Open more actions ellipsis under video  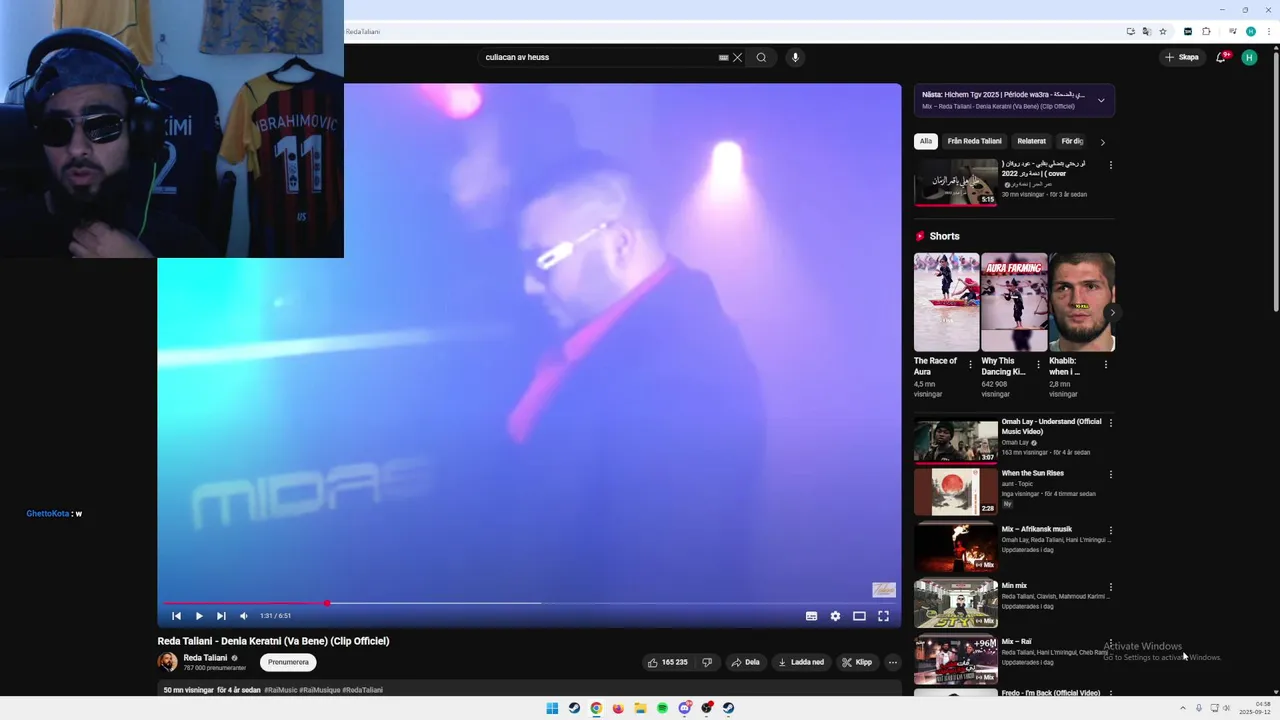(893, 662)
